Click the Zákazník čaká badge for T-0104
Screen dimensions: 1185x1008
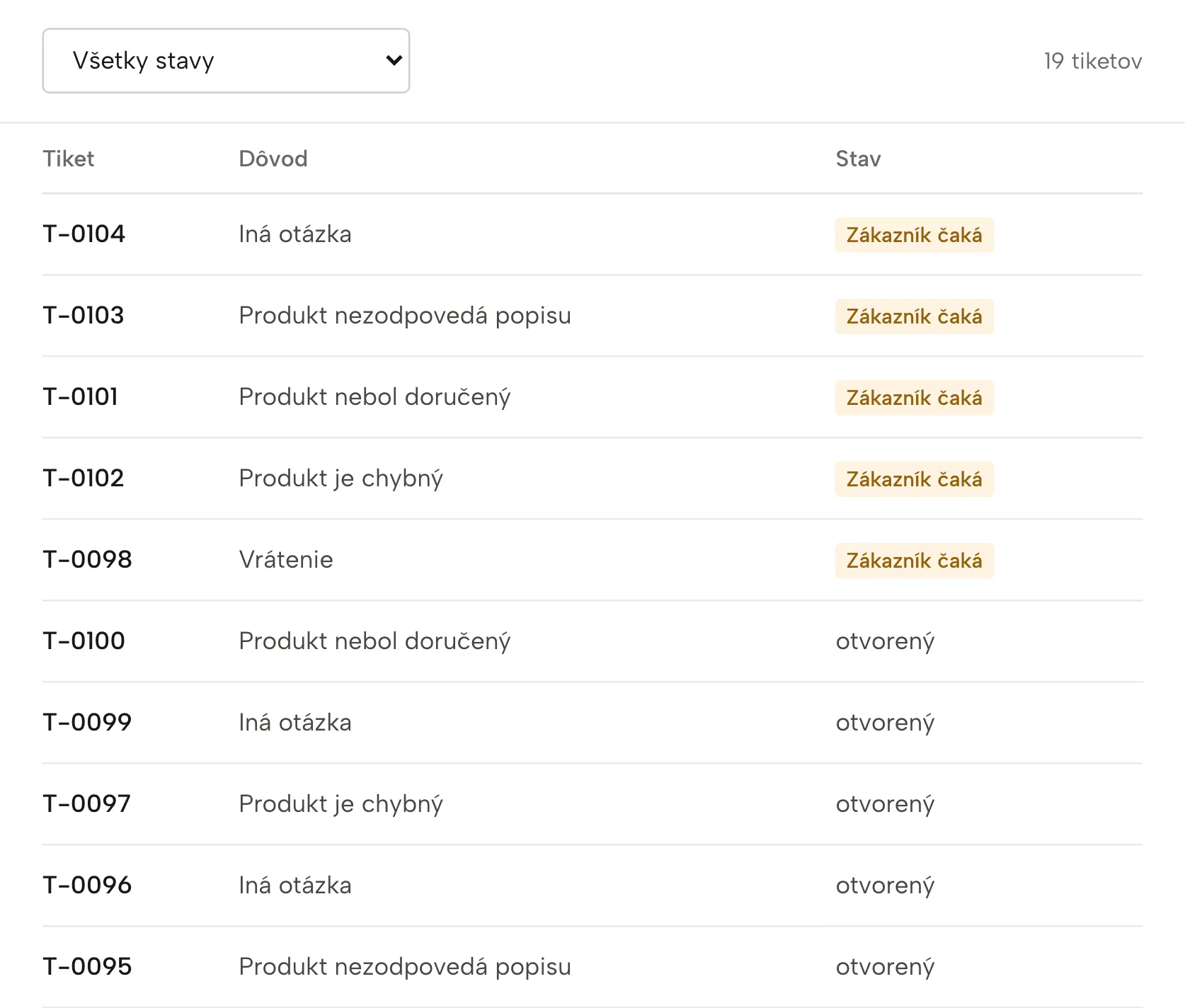pyautogui.click(x=914, y=235)
